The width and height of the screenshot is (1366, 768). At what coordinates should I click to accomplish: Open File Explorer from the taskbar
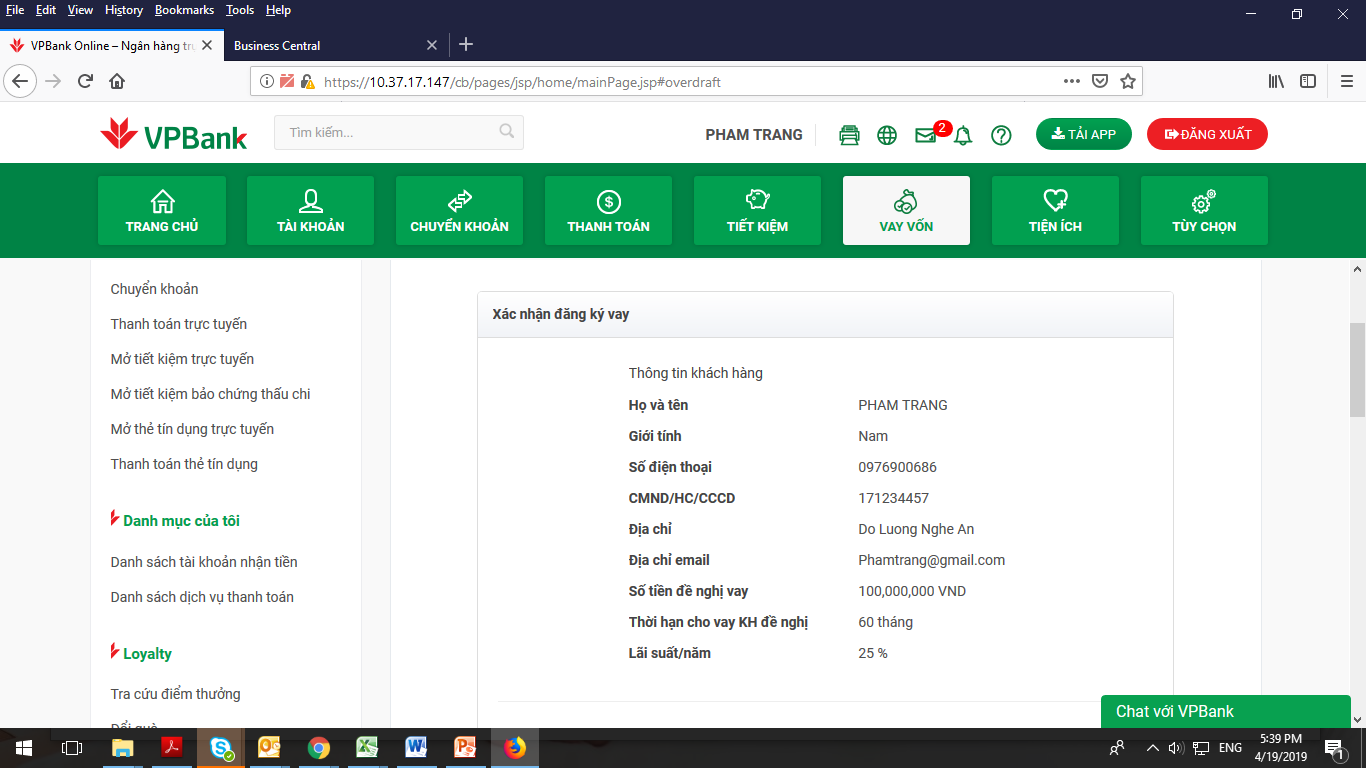(123, 748)
